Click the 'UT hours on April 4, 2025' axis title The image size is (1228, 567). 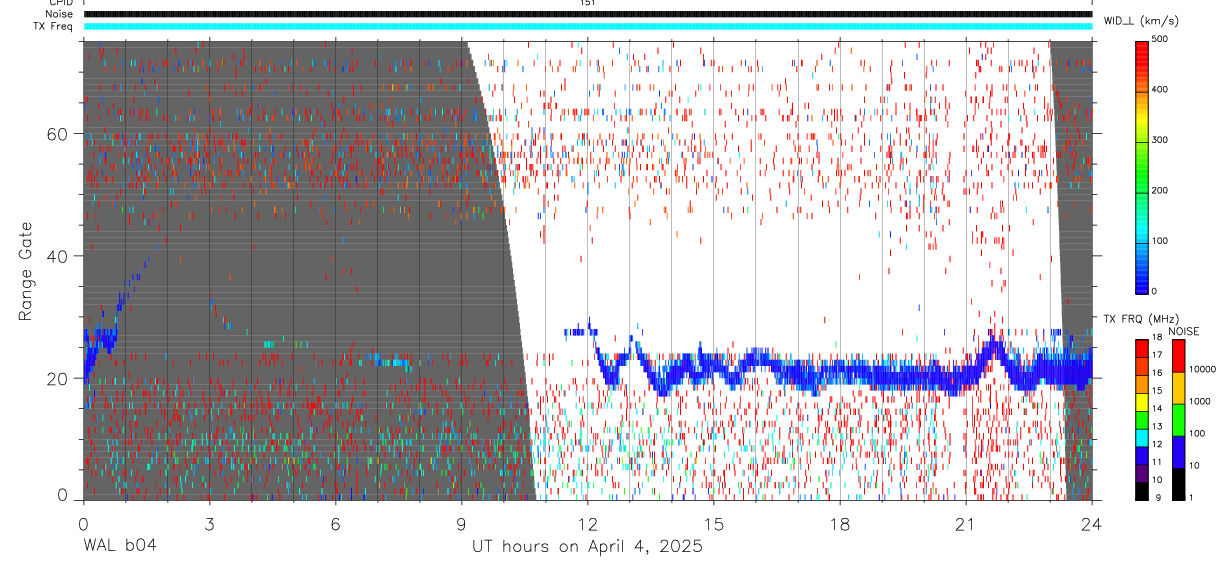click(x=587, y=547)
